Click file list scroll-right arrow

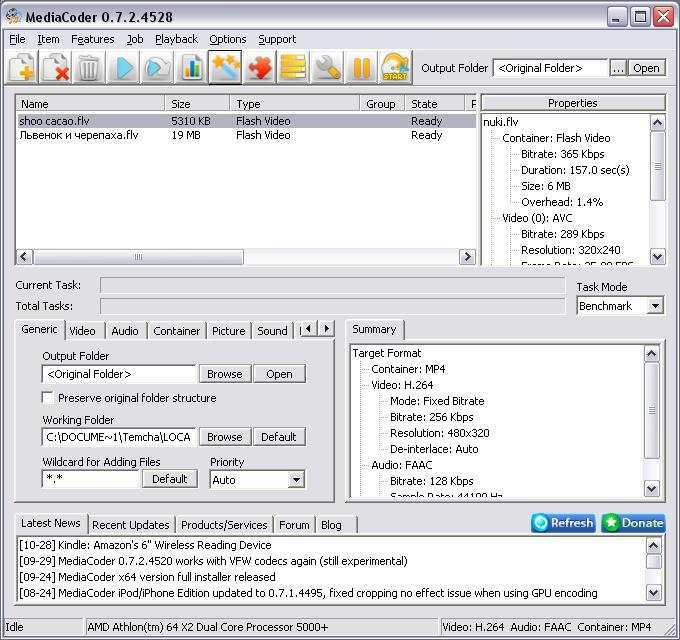(x=467, y=257)
